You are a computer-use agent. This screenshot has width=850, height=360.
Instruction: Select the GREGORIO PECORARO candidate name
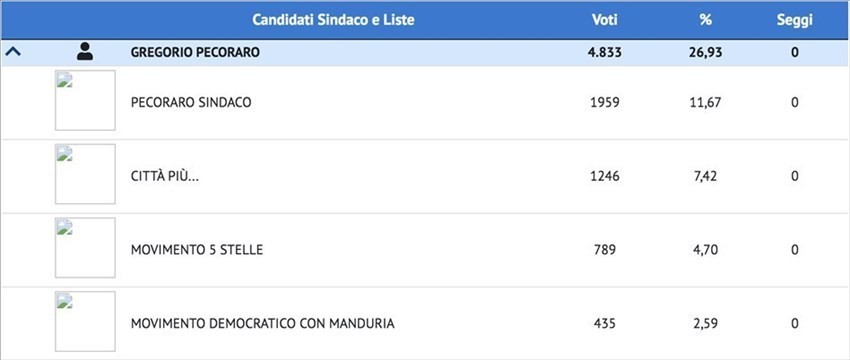coord(195,53)
